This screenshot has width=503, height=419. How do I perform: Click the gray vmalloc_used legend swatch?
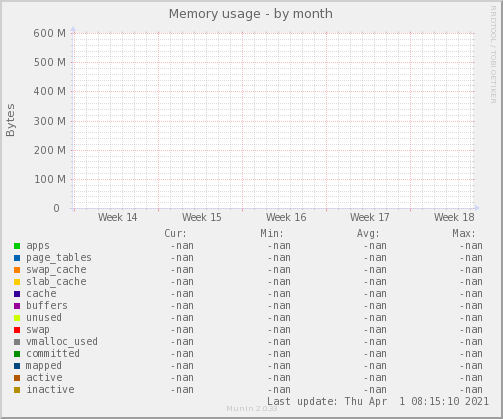pos(17,342)
